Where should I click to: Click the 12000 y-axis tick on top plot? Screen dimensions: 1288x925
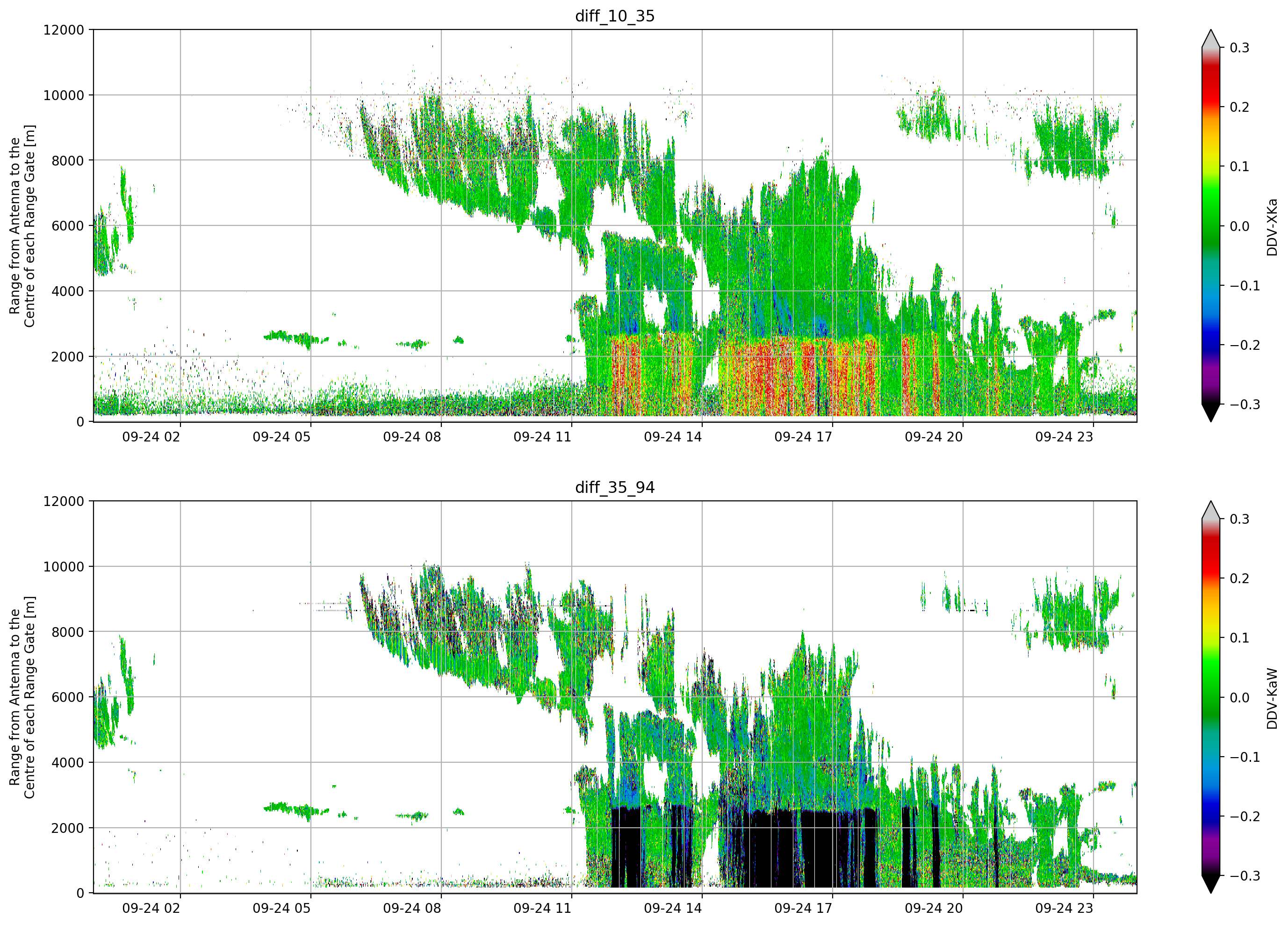tap(64, 30)
